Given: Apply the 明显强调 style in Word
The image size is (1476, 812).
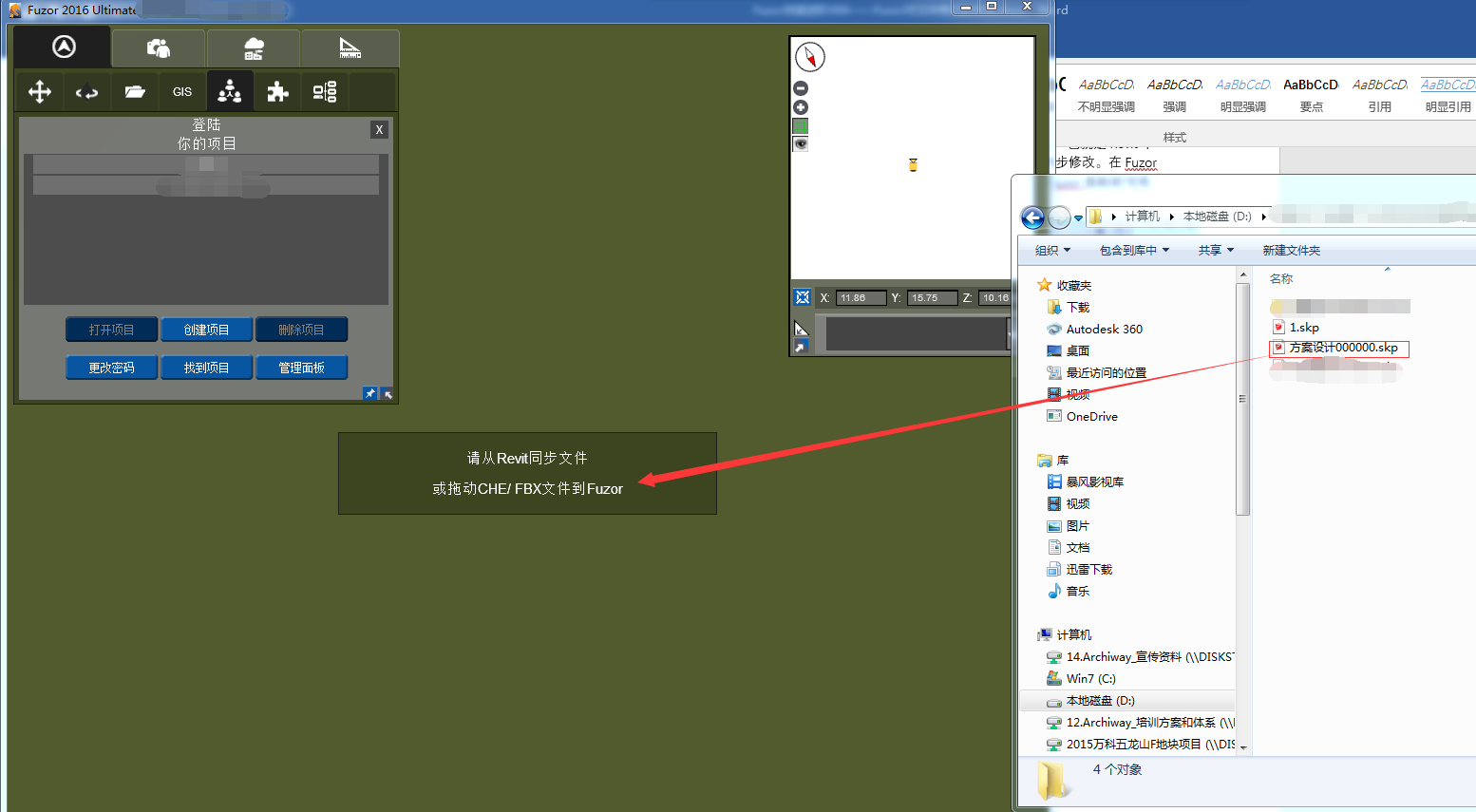Looking at the screenshot, I should click(x=1242, y=95).
